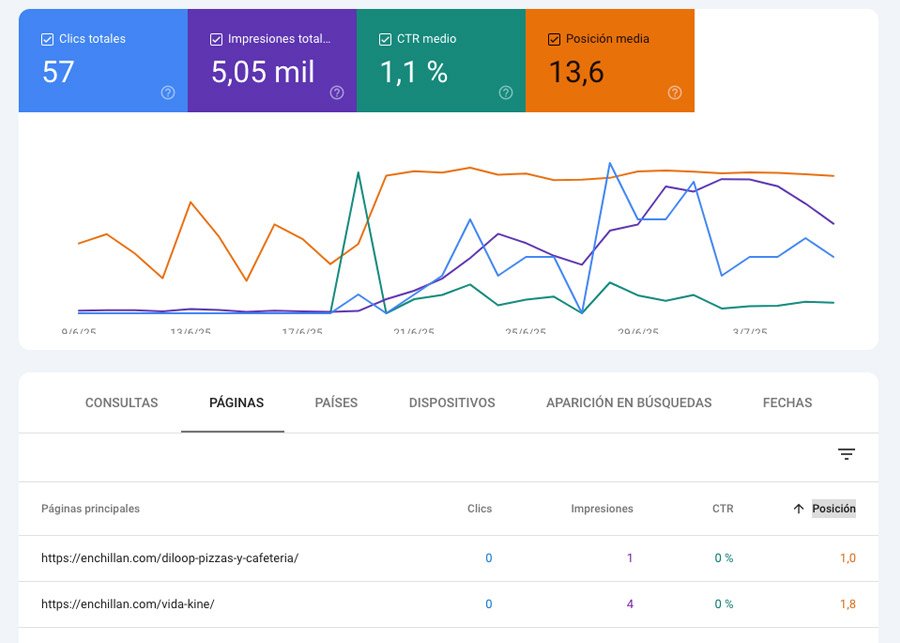900x643 pixels.
Task: Open the Países tab
Action: [336, 403]
